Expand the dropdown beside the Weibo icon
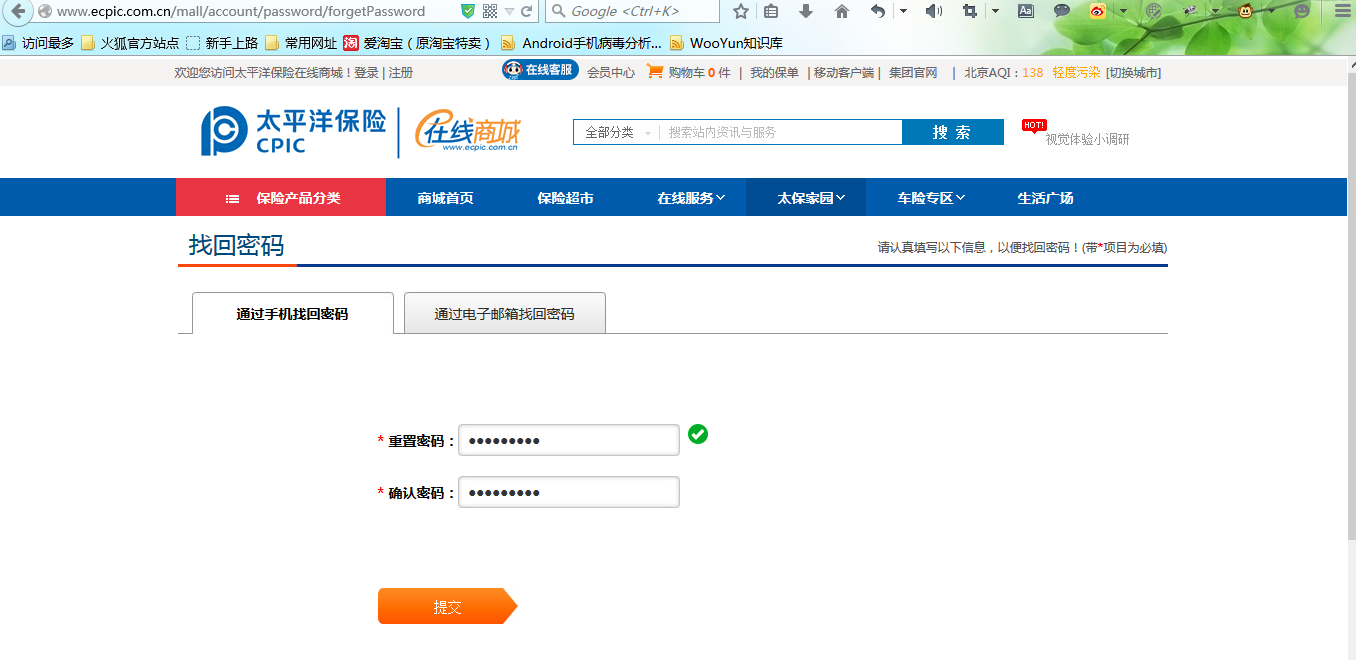Viewport: 1356px width, 660px height. (1123, 11)
